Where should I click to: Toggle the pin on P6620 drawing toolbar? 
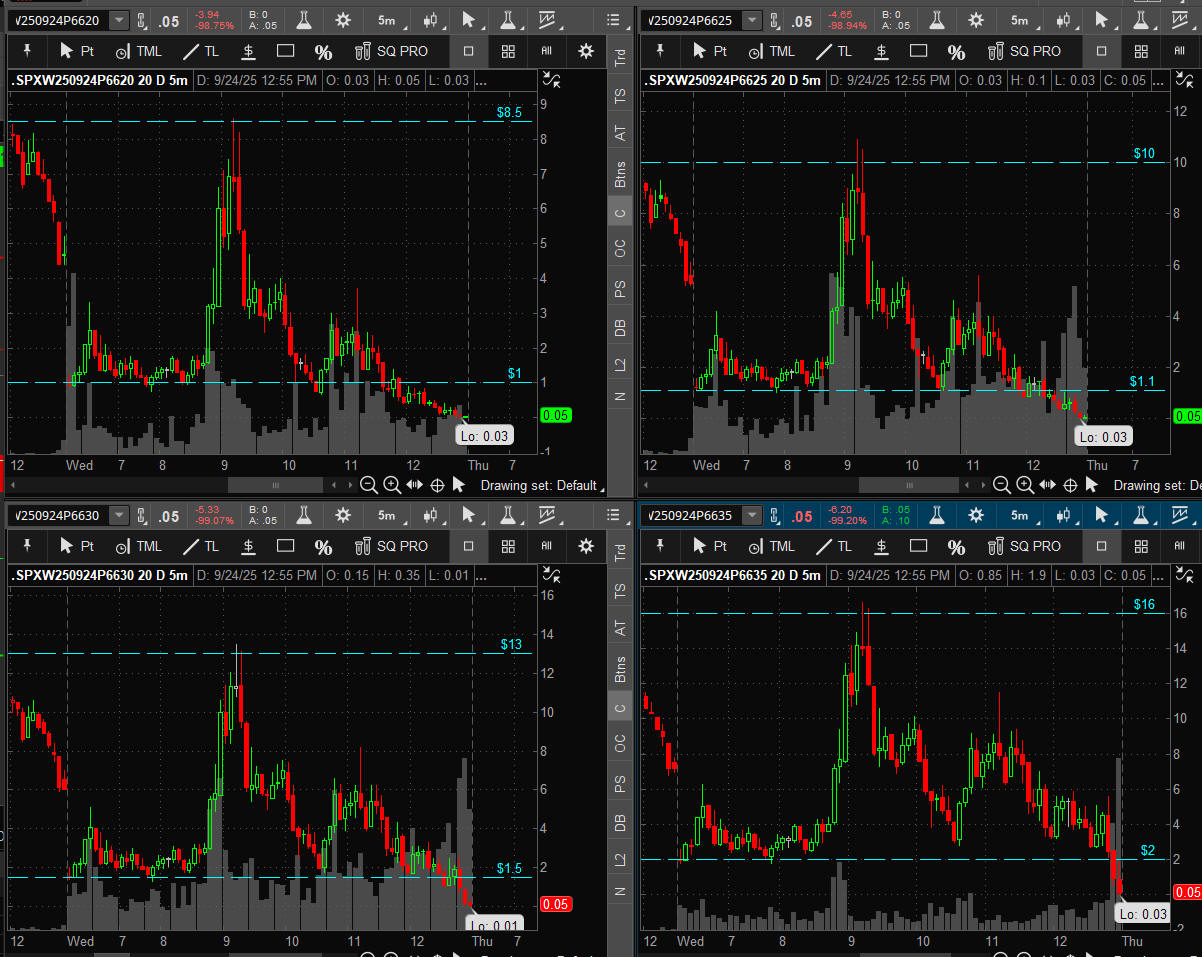click(x=28, y=51)
